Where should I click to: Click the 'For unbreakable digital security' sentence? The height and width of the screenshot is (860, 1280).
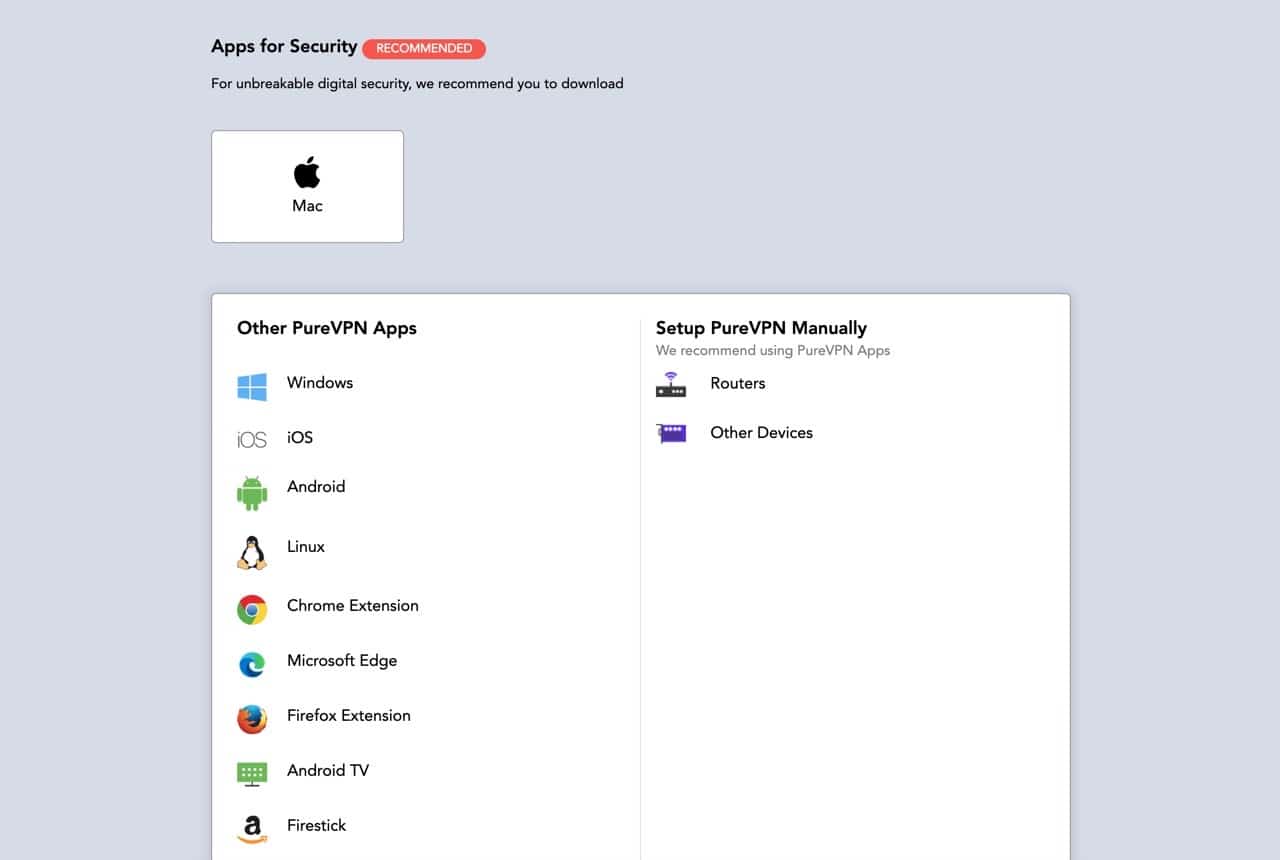click(417, 84)
